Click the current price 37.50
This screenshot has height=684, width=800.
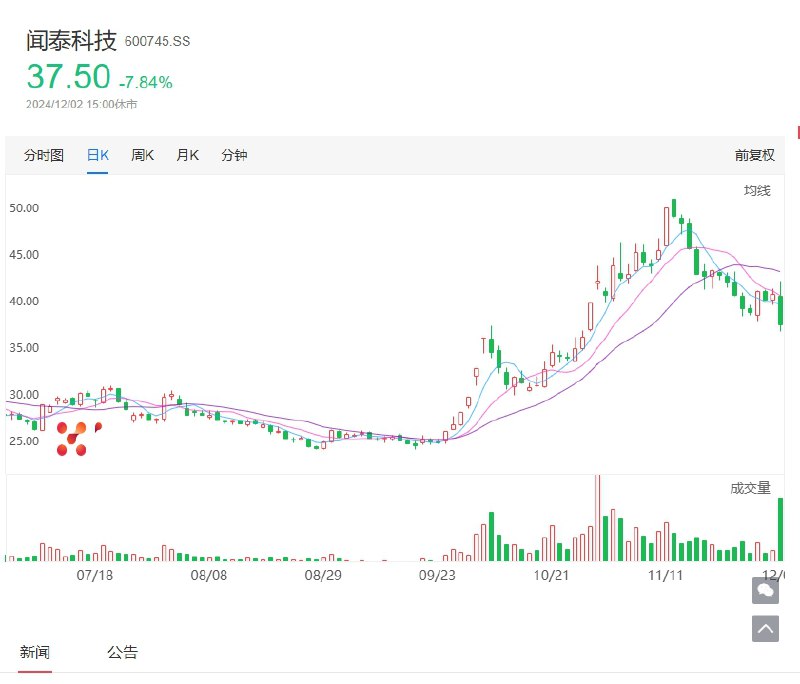(68, 77)
